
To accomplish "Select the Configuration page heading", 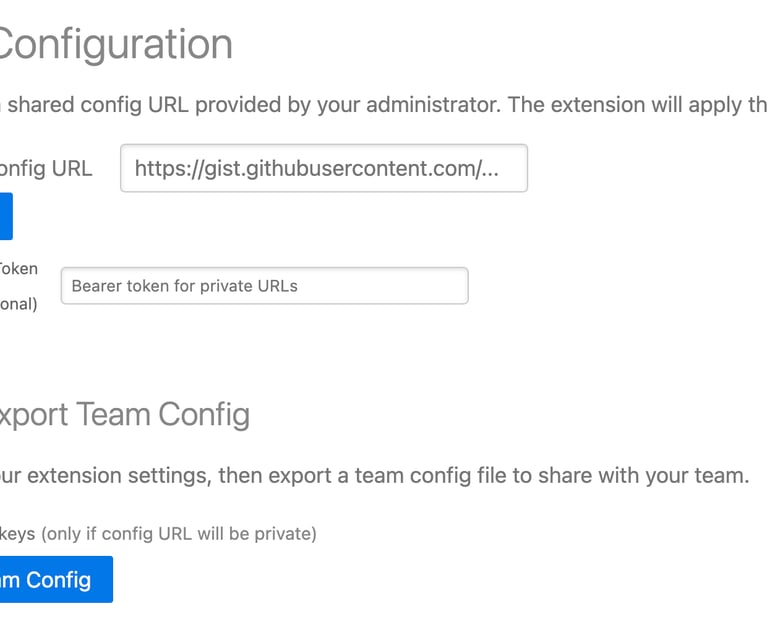I will (x=115, y=44).
